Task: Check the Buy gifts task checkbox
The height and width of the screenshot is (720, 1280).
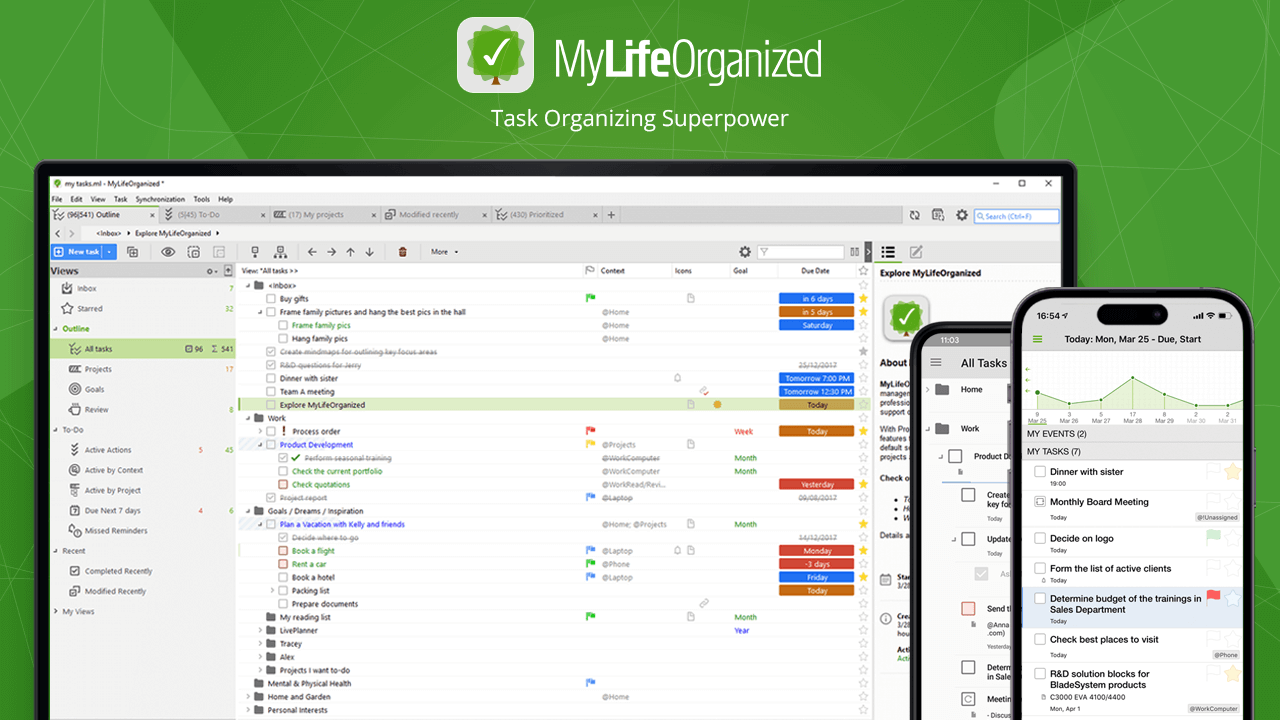Action: pyautogui.click(x=271, y=298)
